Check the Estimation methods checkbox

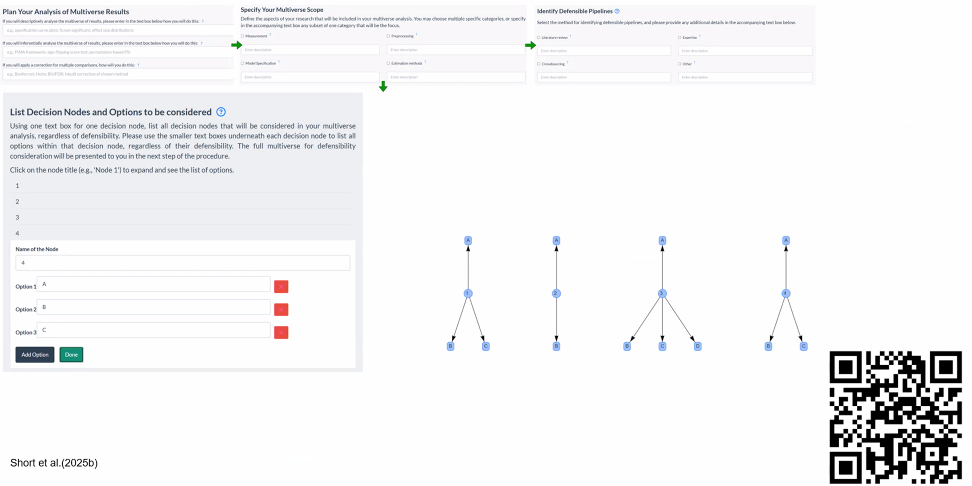coord(389,63)
